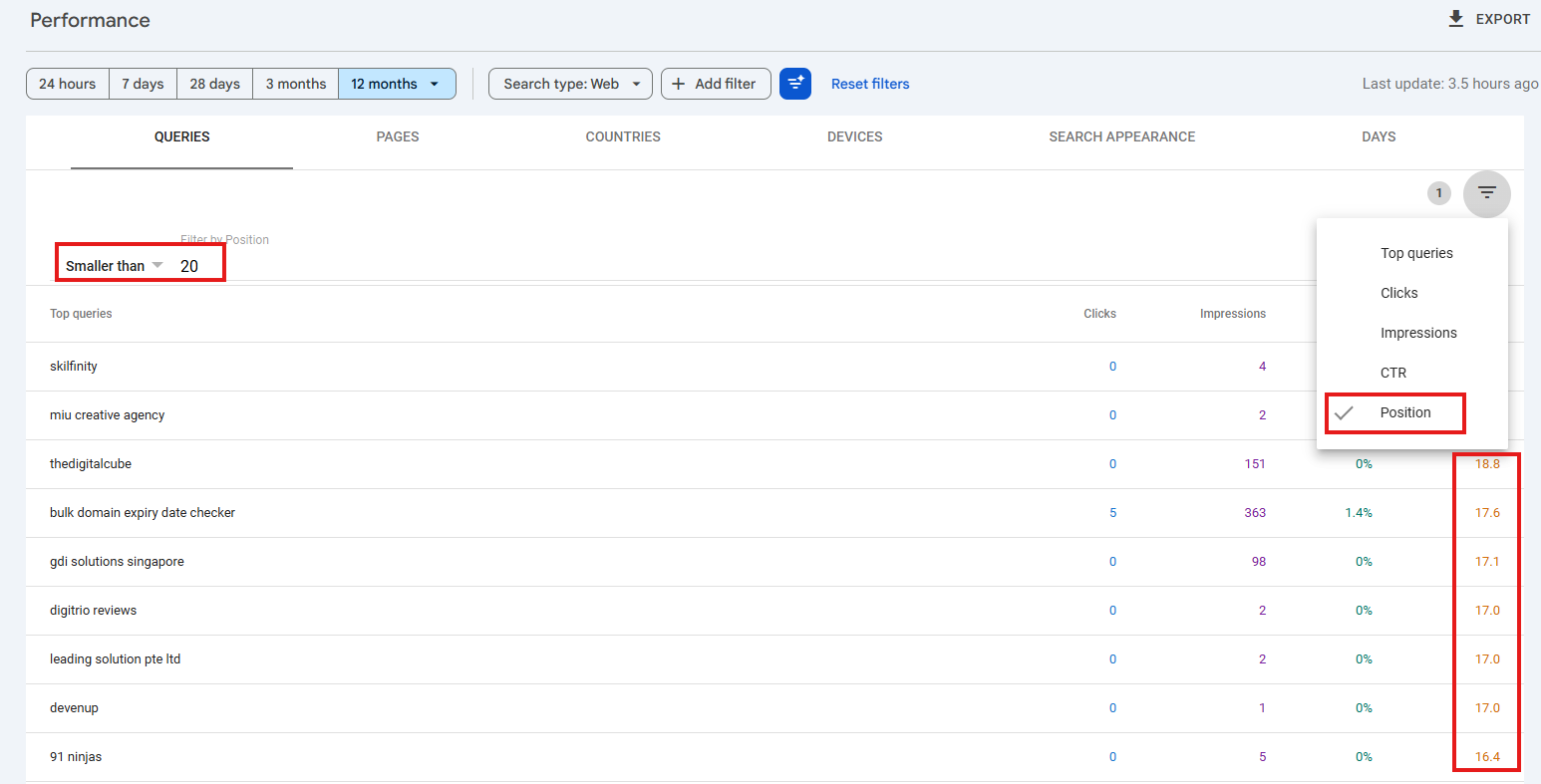Screen dimensions: 1541x784
Task: Select Clicks in the filter menu
Action: click(1398, 293)
